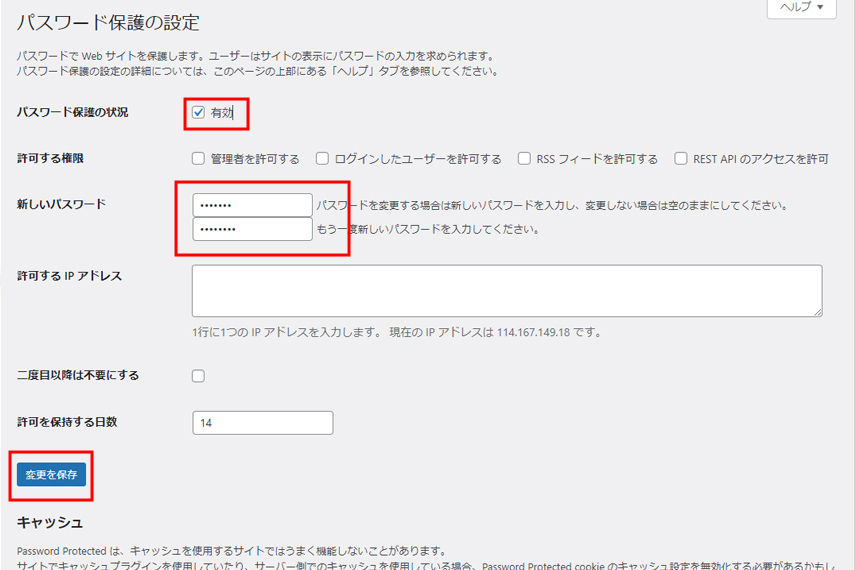Click the 許可する権限 row label
Screen dimensions: 855x570
(50, 158)
